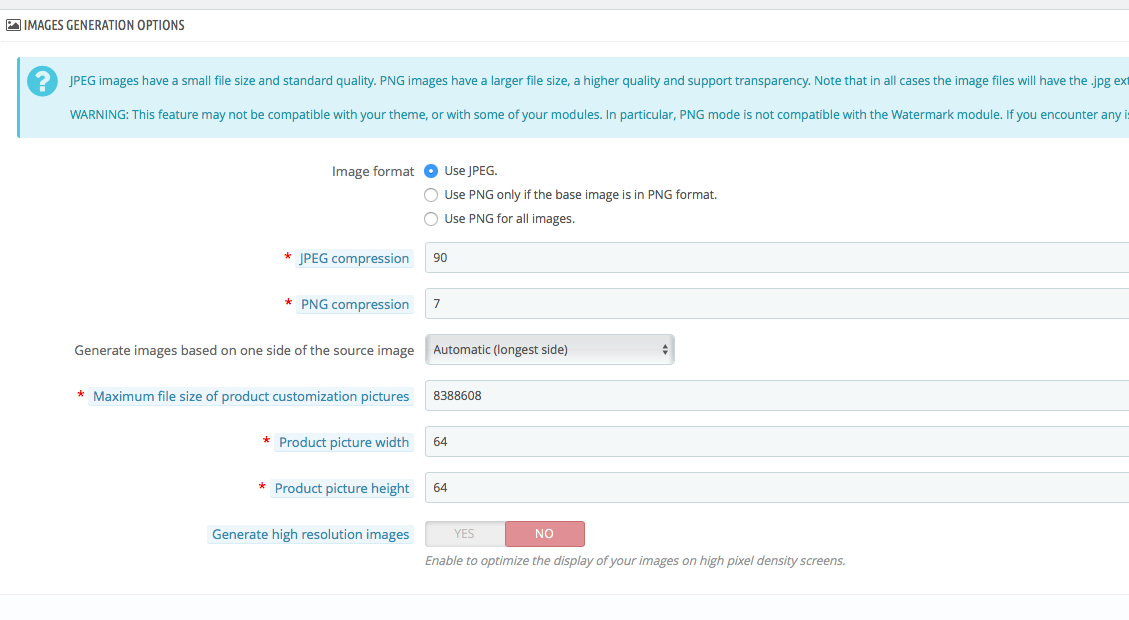Click the Maximum file size of product customization pictures label
The width and height of the screenshot is (1129, 620).
click(251, 397)
